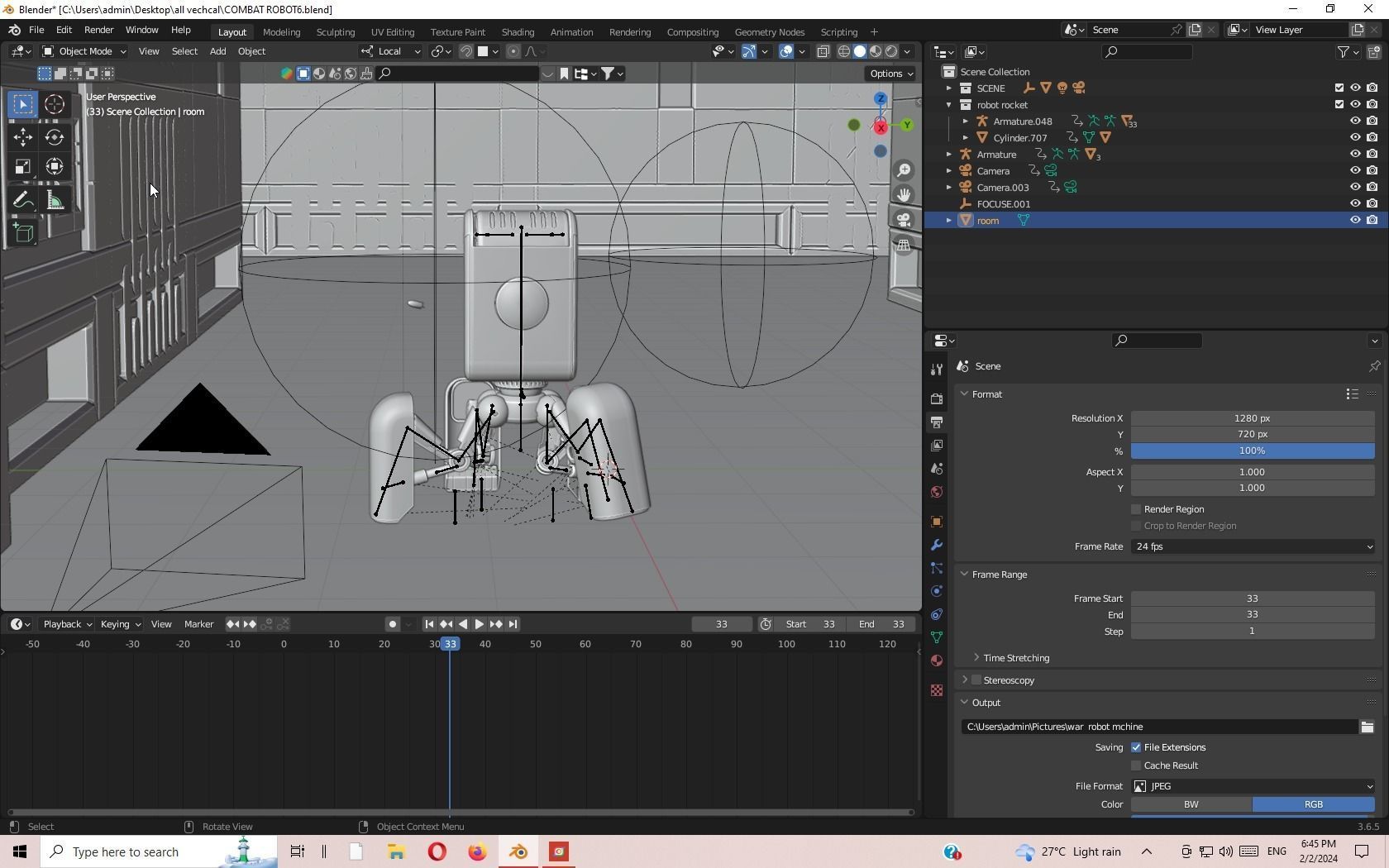The height and width of the screenshot is (868, 1389).
Task: Switch to Shading workspace tab
Action: [x=518, y=31]
